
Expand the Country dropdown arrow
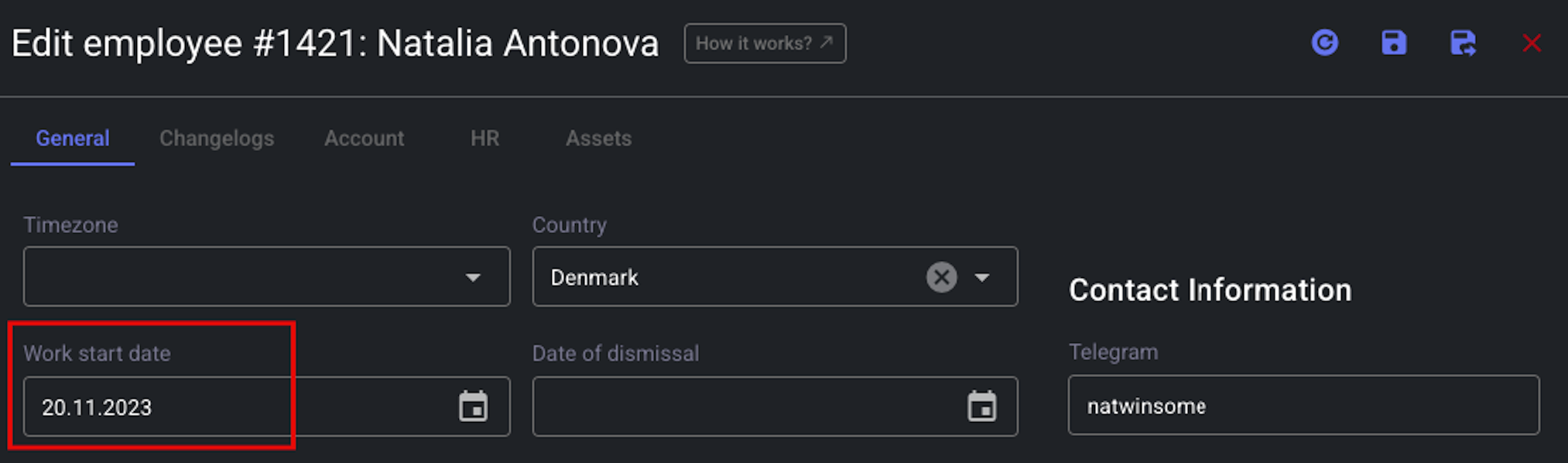pyautogui.click(x=982, y=277)
